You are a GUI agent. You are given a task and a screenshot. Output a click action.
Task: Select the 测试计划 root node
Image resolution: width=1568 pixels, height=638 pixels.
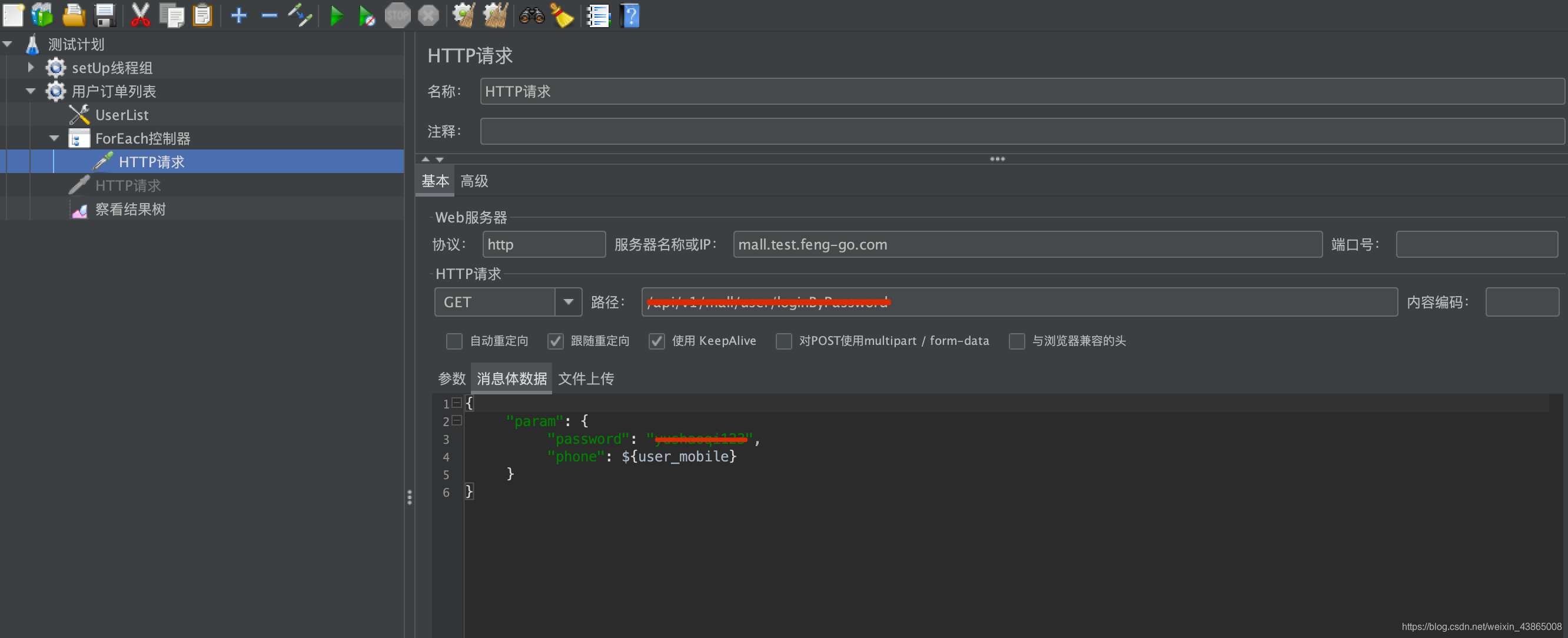75,44
